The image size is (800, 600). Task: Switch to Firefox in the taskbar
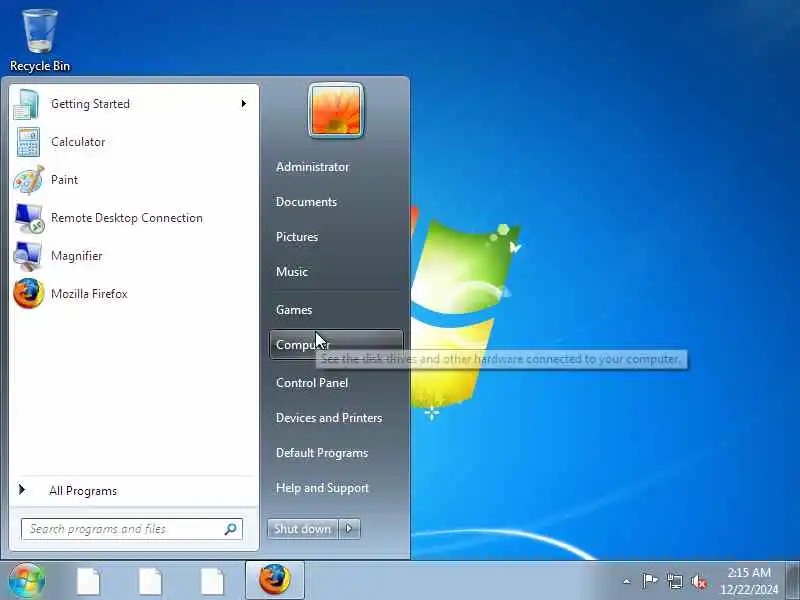click(274, 580)
